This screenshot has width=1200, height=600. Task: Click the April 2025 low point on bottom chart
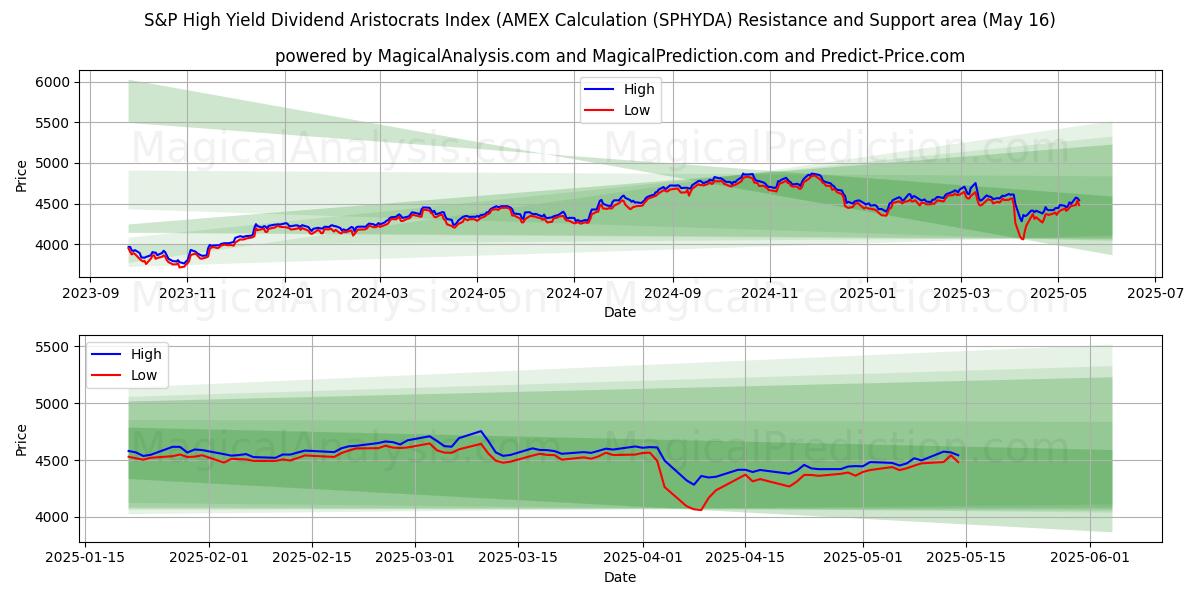pos(700,510)
